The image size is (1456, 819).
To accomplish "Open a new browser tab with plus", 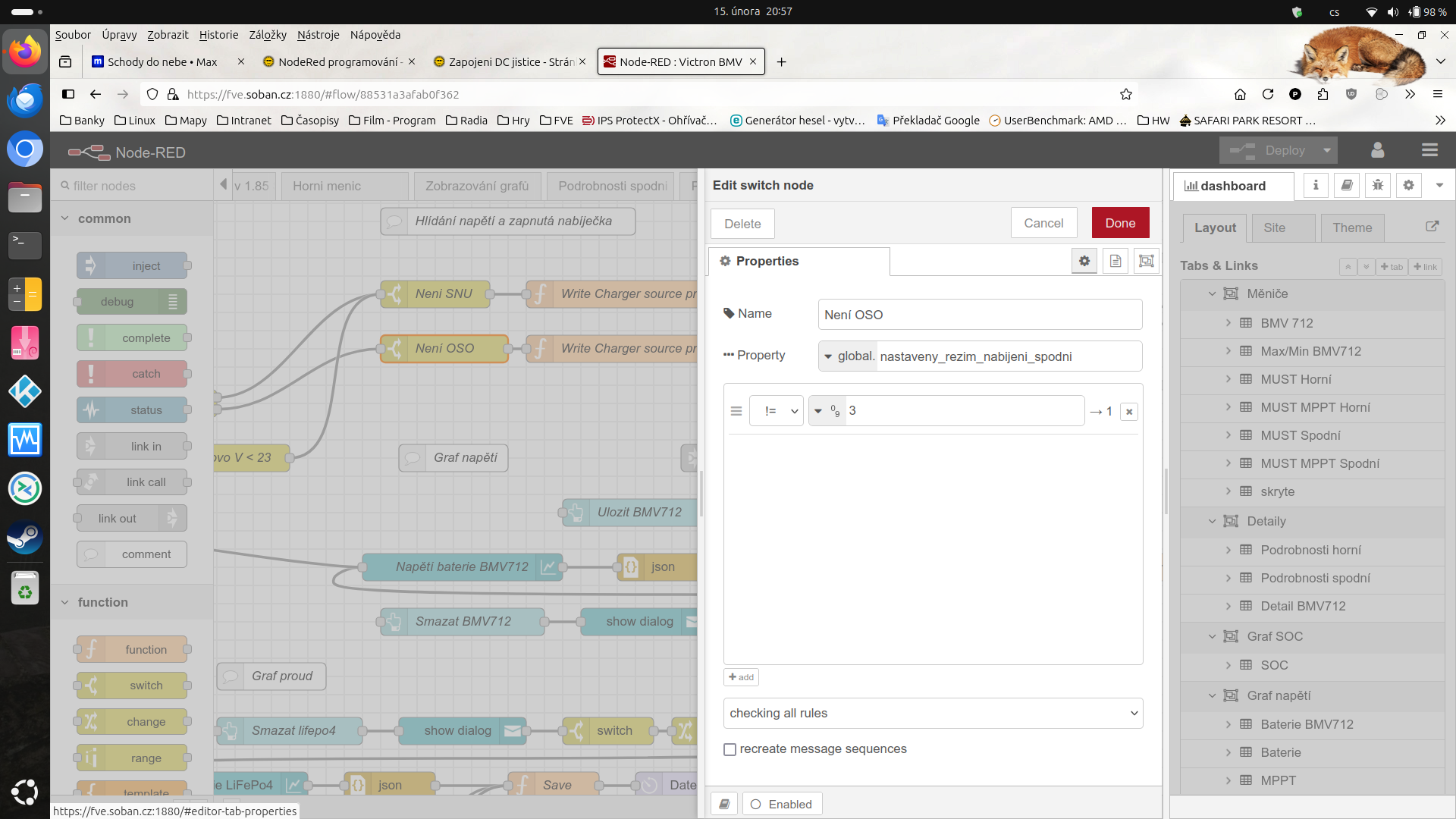I will [x=782, y=61].
